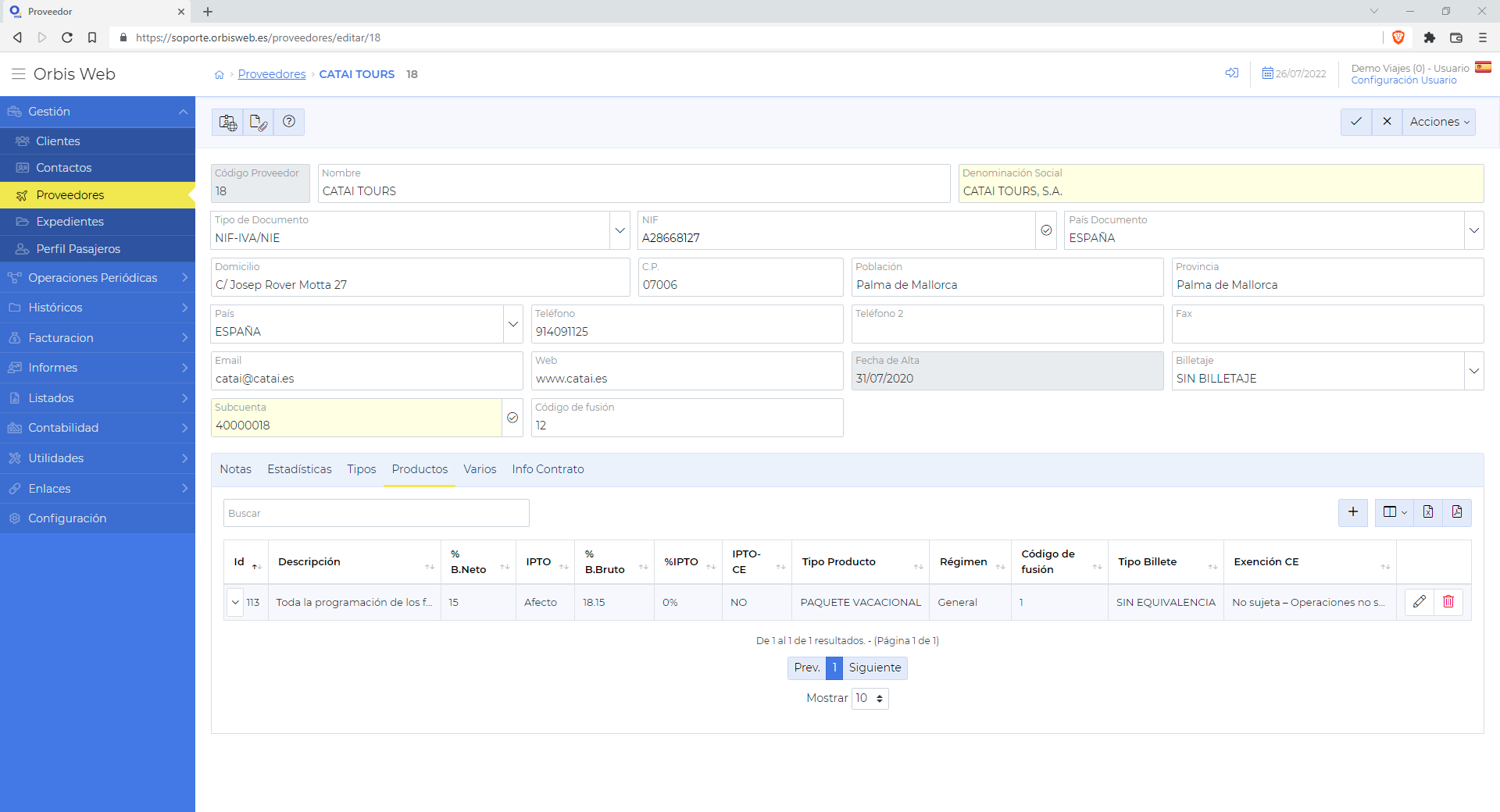Change Mostrar rows-per-page selector
The image size is (1500, 812).
pyautogui.click(x=870, y=698)
